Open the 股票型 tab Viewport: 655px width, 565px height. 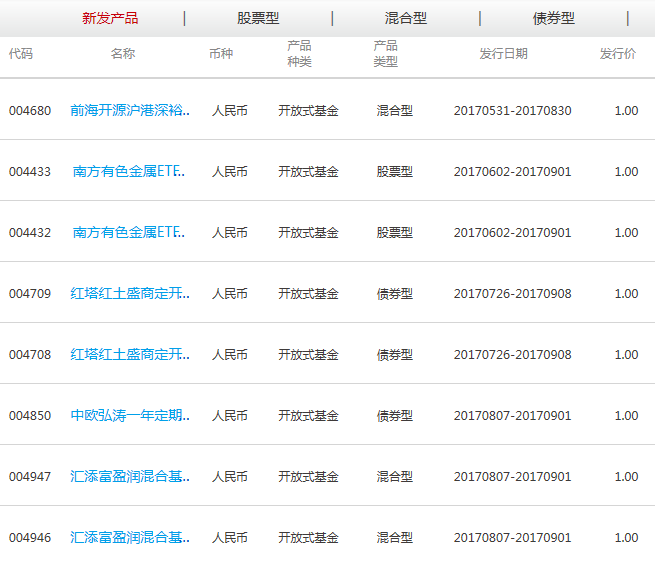[x=258, y=18]
